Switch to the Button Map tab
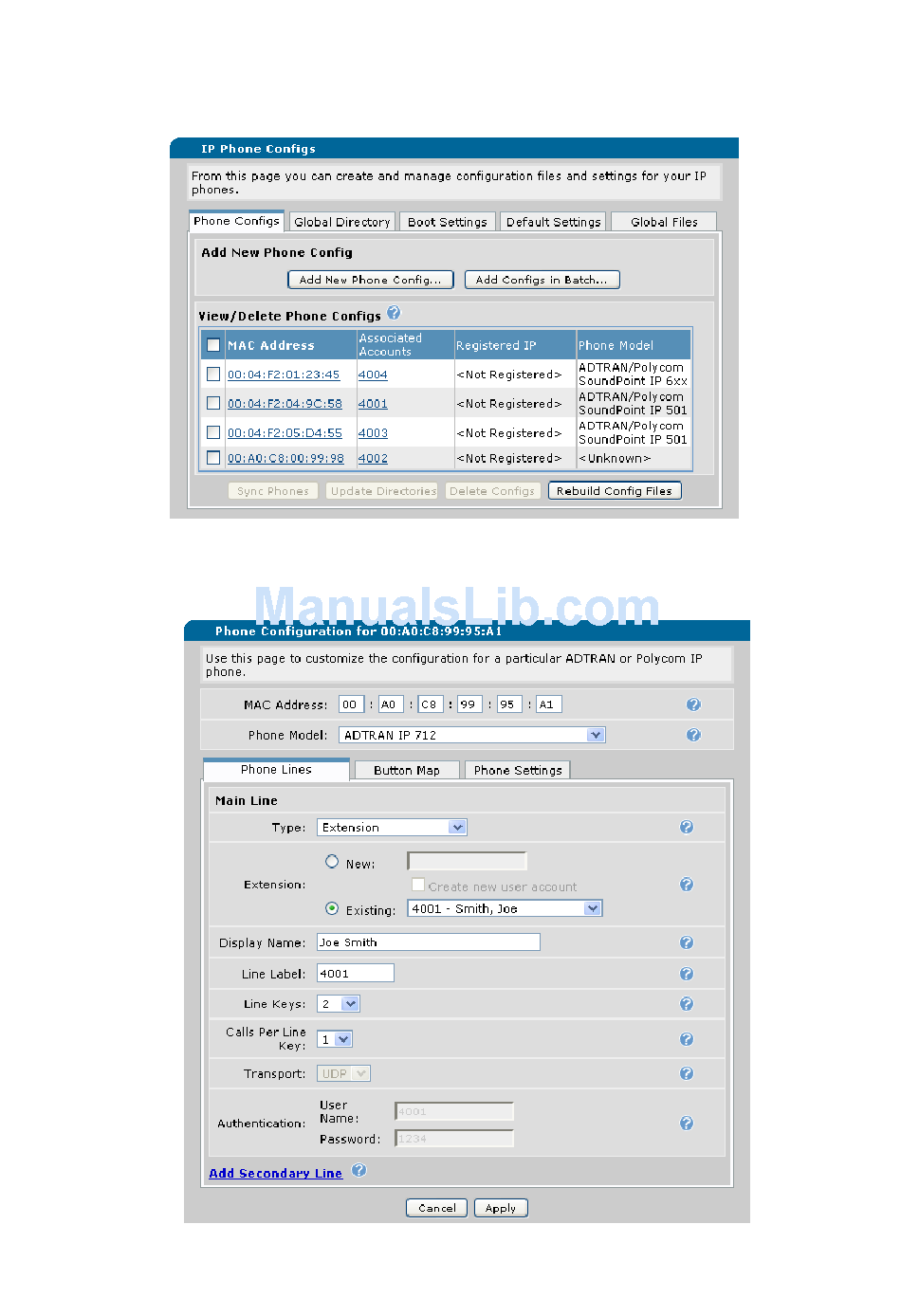901x1316 pixels. (x=407, y=771)
